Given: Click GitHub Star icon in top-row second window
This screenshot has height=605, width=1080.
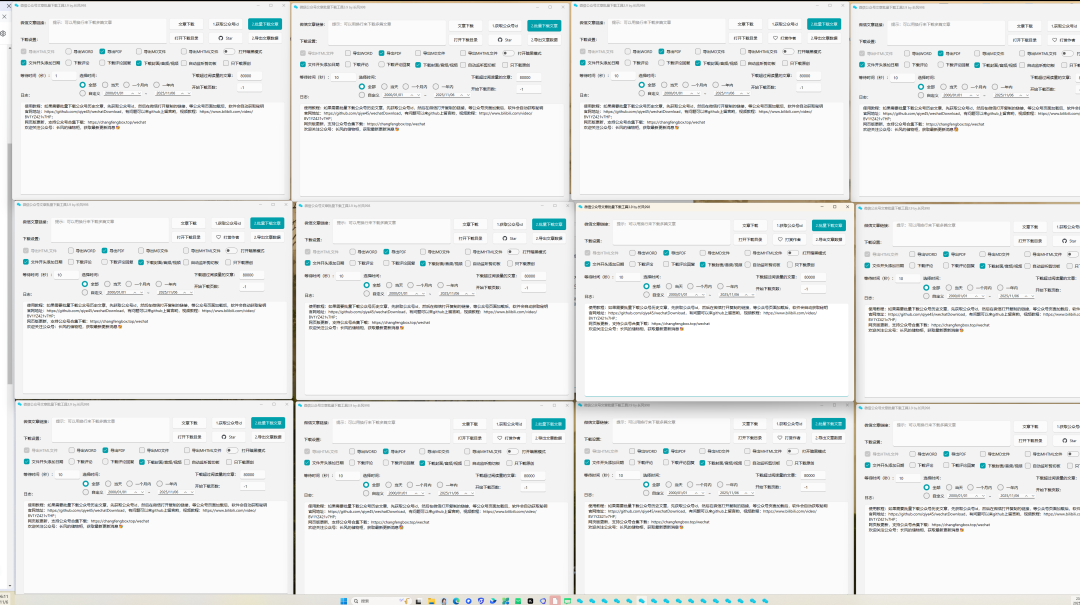Looking at the screenshot, I should 500,40.
